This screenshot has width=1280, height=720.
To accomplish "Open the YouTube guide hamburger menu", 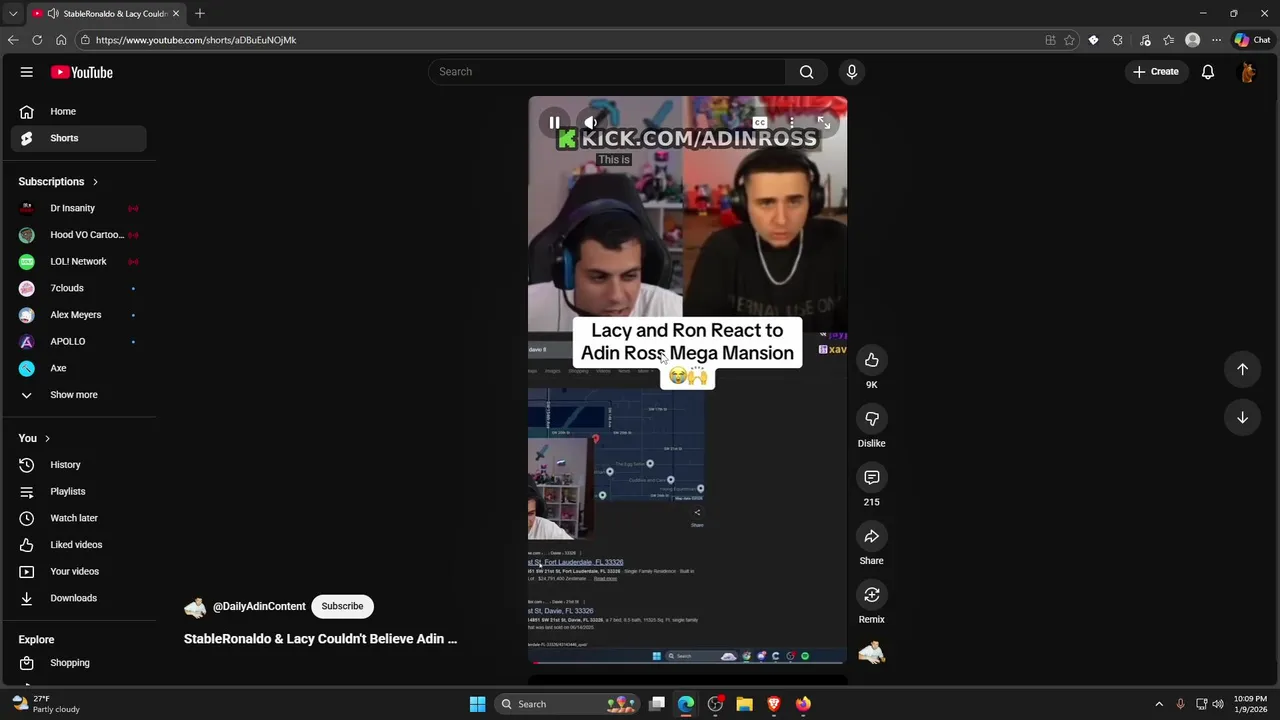I will click(x=27, y=72).
